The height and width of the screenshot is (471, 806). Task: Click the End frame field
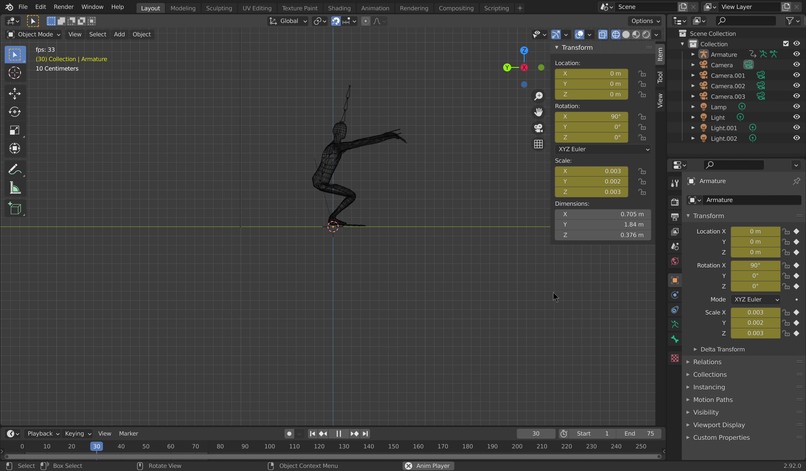tap(639, 434)
